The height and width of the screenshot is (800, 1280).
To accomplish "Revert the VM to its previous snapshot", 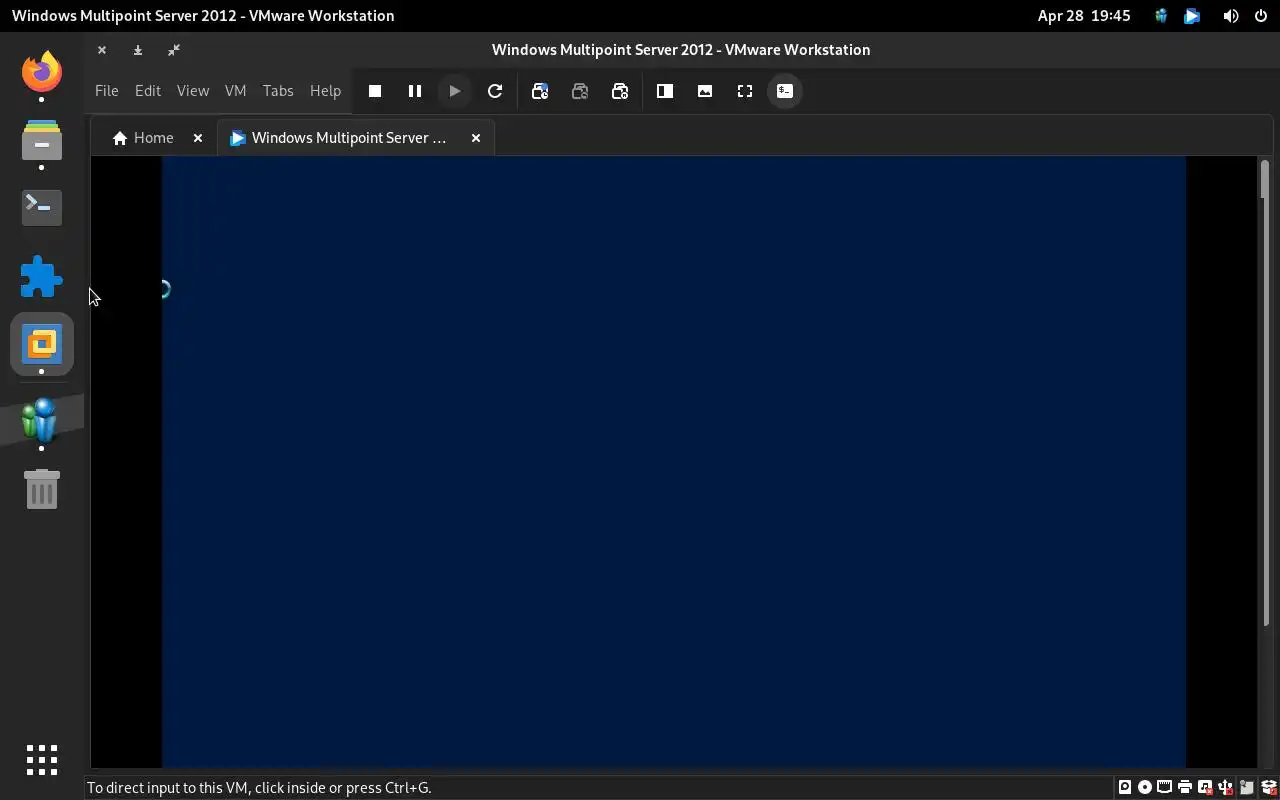I will 580,91.
